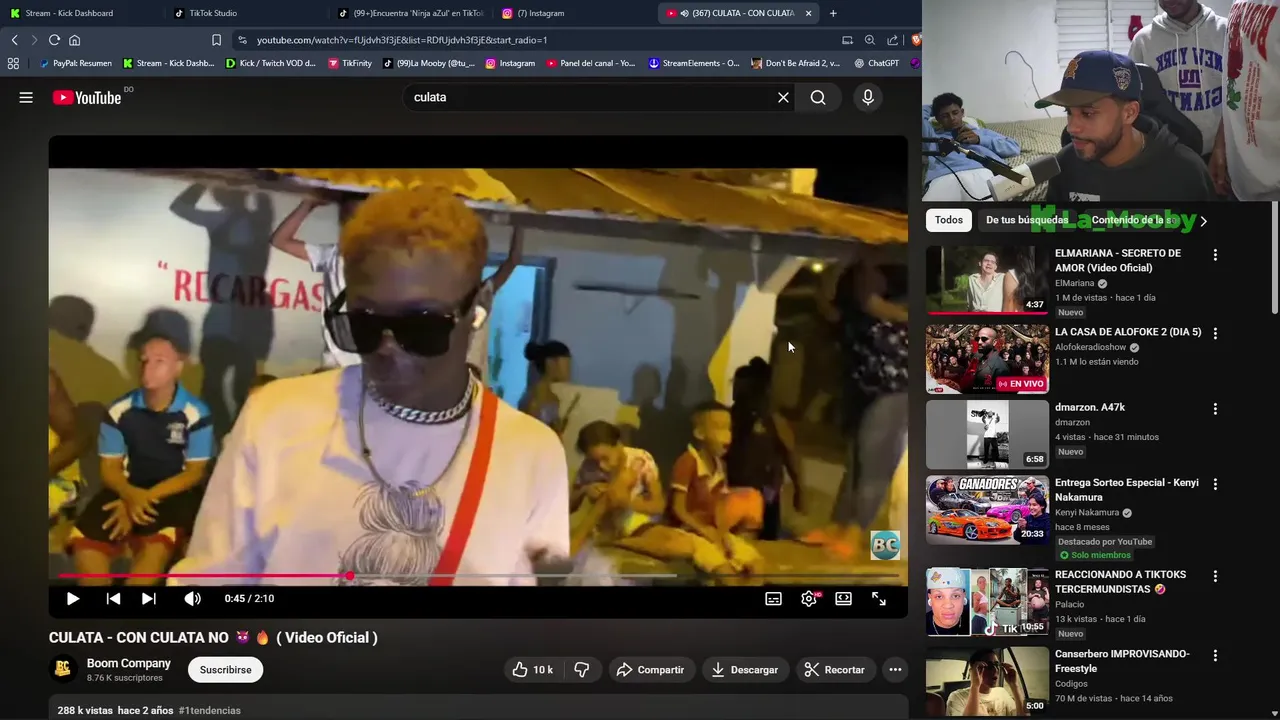Screen dimensions: 1280x720
Task: Open Entrega Sorteo Especial video title
Action: (1127, 490)
